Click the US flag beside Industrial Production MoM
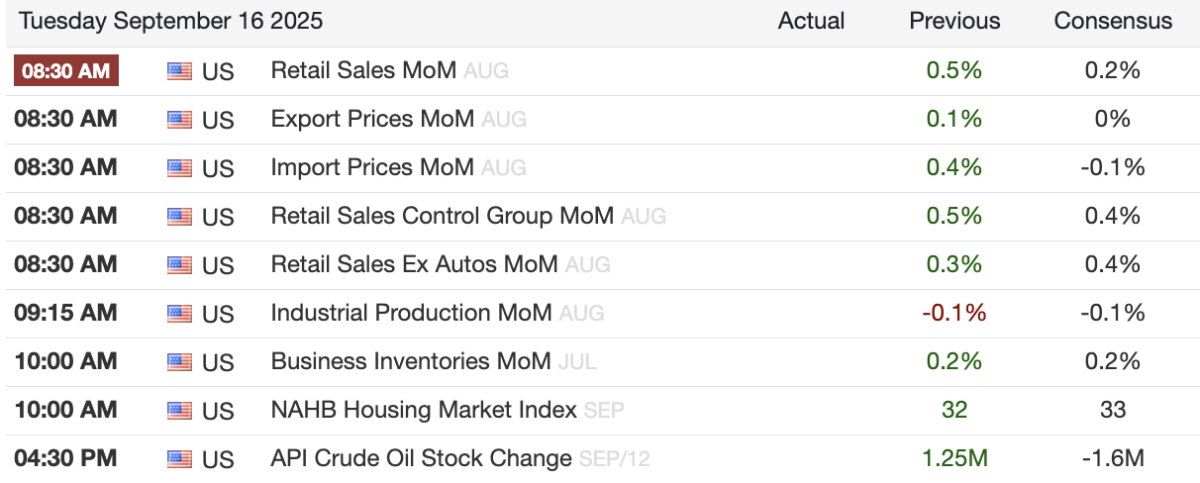Image resolution: width=1200 pixels, height=483 pixels. tap(179, 313)
